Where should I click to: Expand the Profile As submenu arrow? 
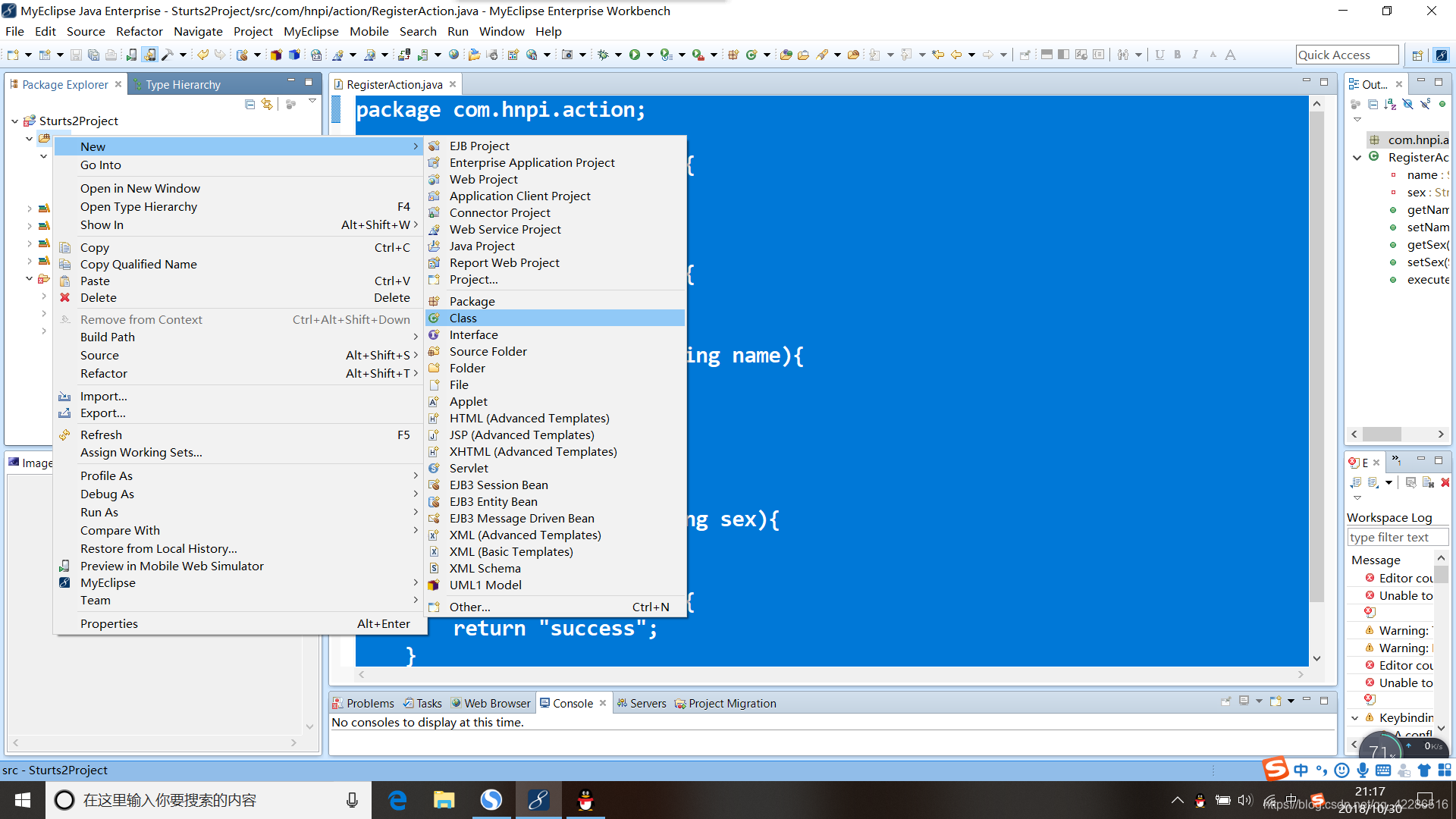click(x=416, y=475)
